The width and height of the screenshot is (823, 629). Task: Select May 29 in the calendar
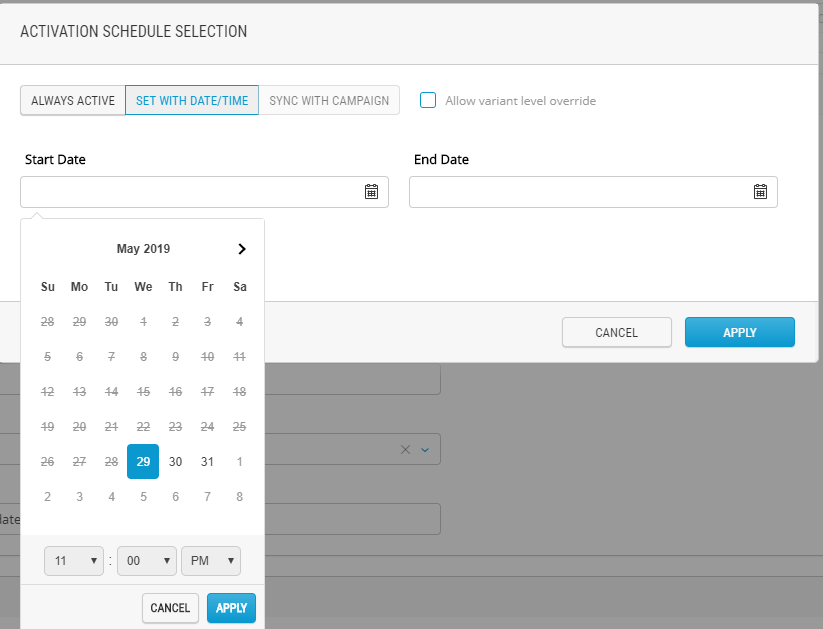143,462
